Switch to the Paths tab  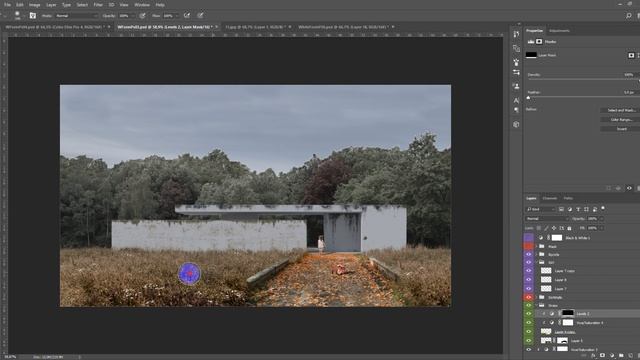(x=568, y=198)
